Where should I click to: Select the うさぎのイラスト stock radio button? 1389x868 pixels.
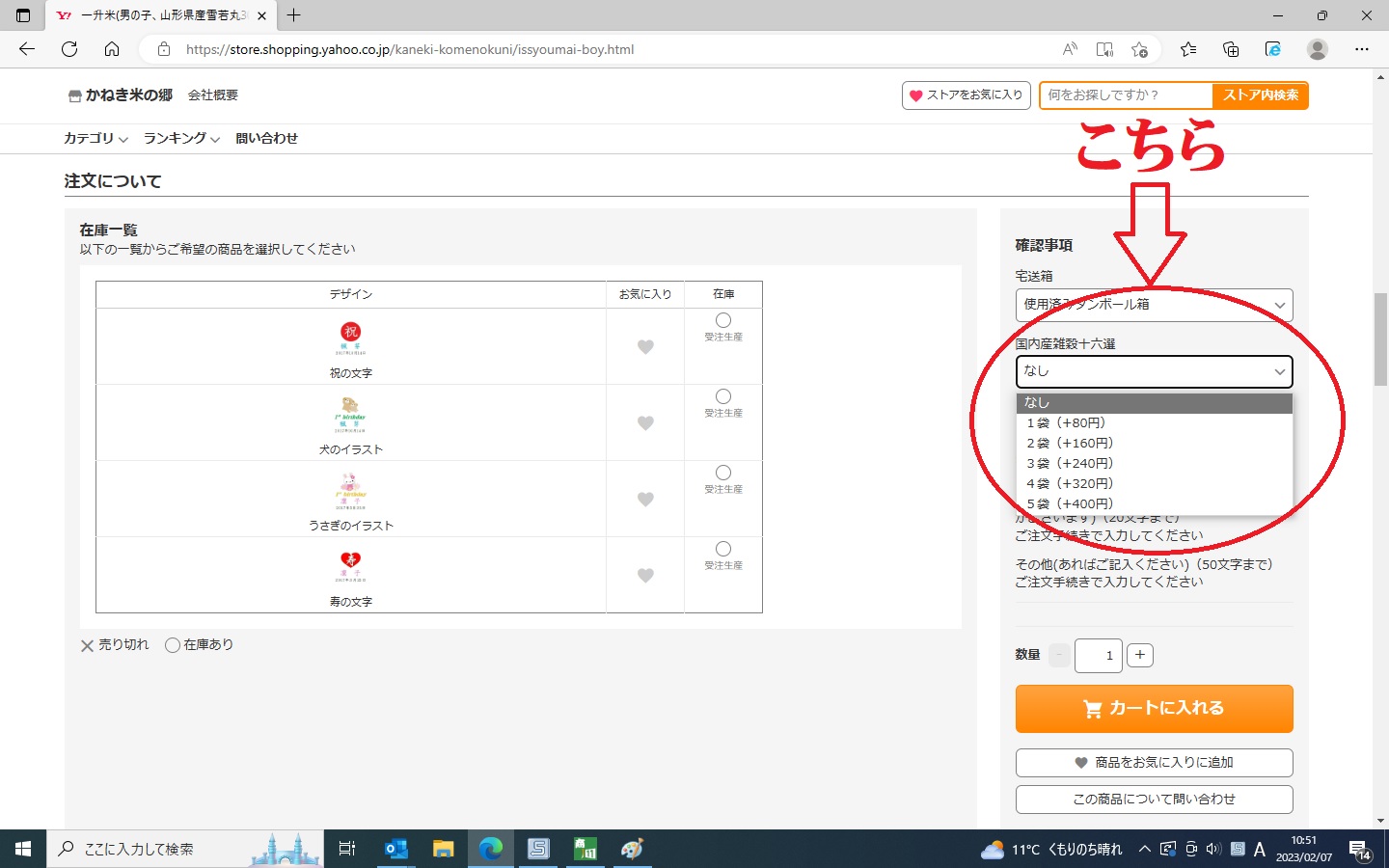(x=723, y=473)
